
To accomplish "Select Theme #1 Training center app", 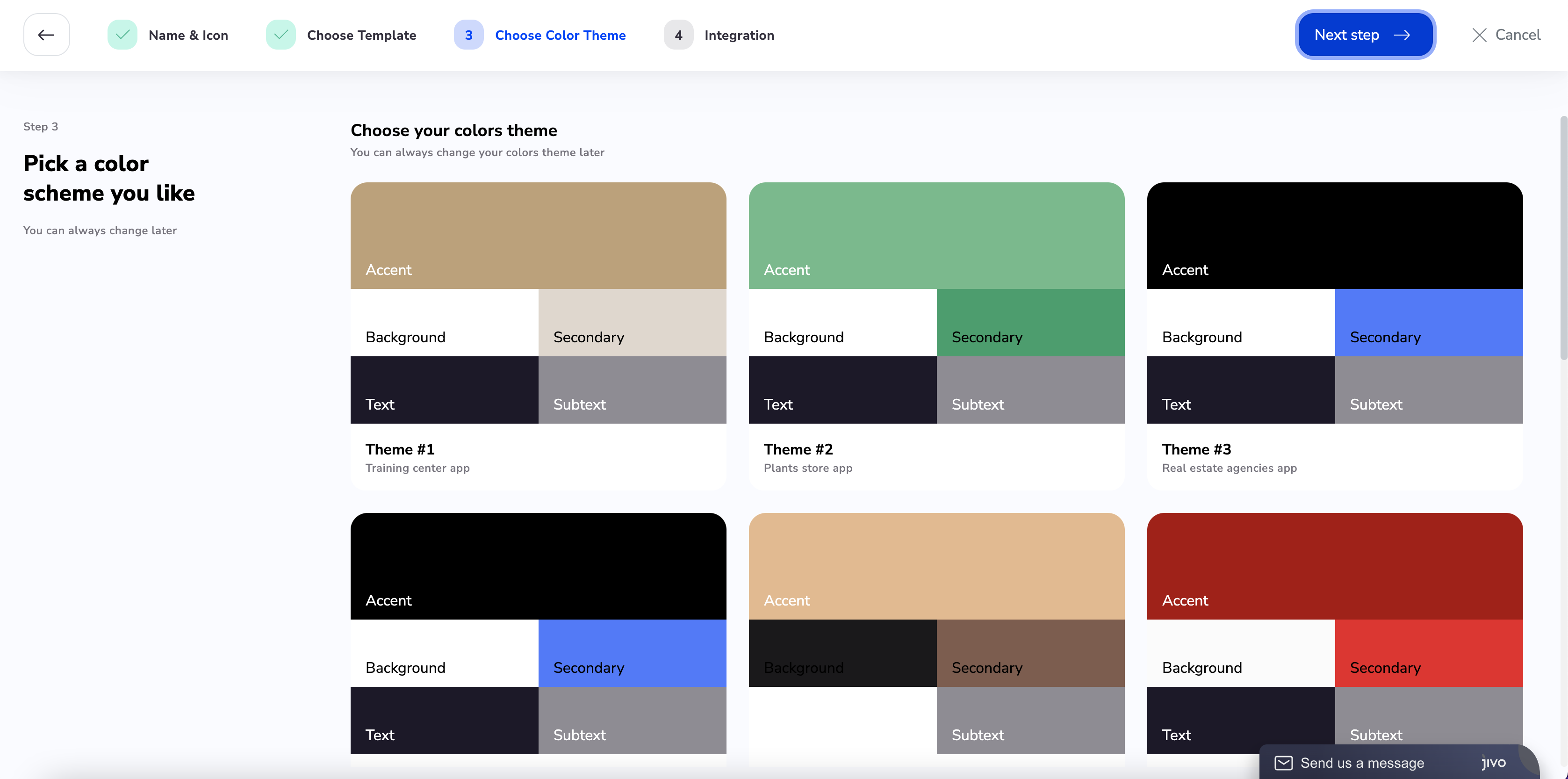I will click(x=538, y=457).
